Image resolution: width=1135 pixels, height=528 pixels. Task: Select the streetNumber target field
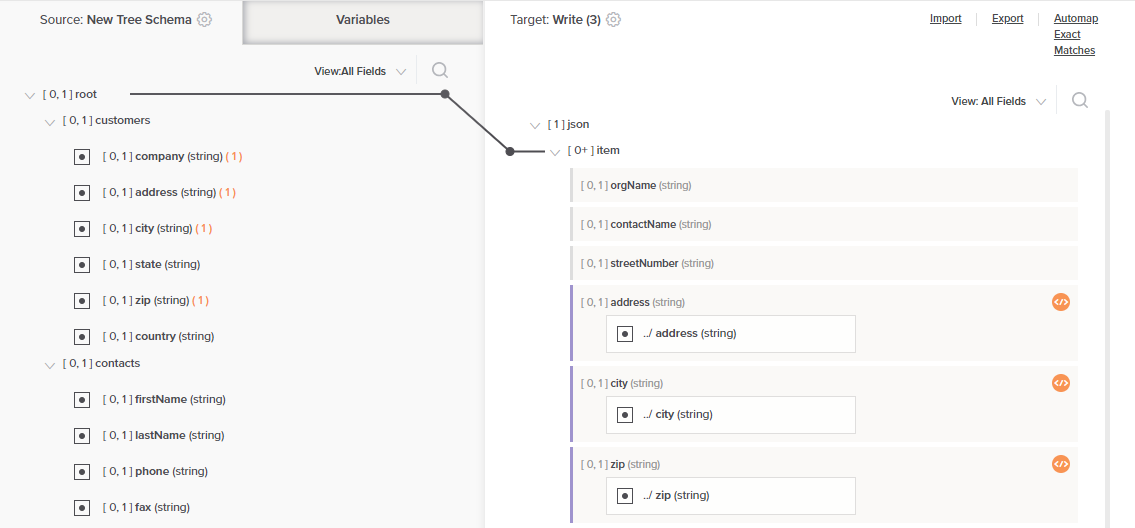[x=824, y=264]
